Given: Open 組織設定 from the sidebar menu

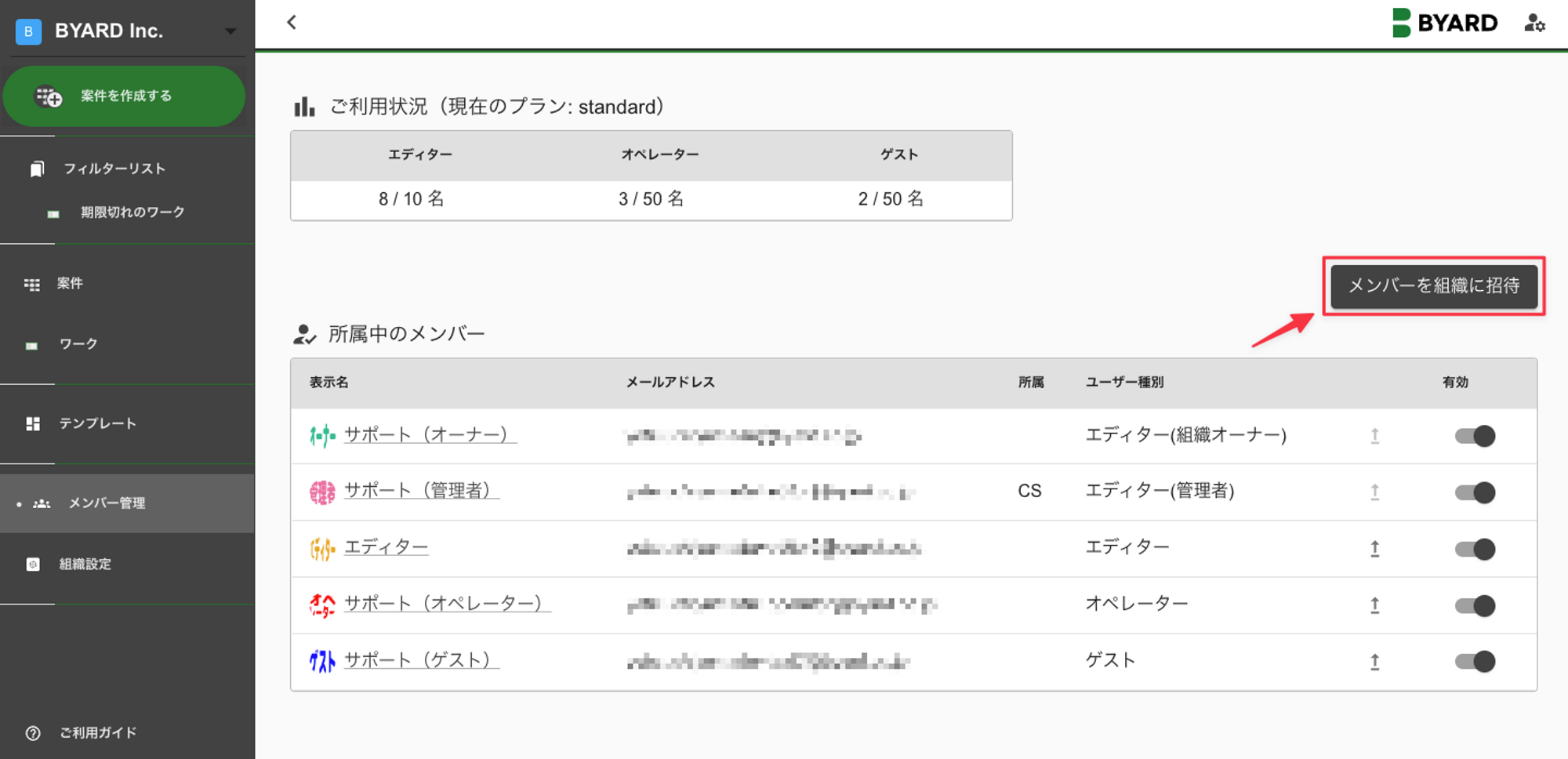Looking at the screenshot, I should pos(85,565).
